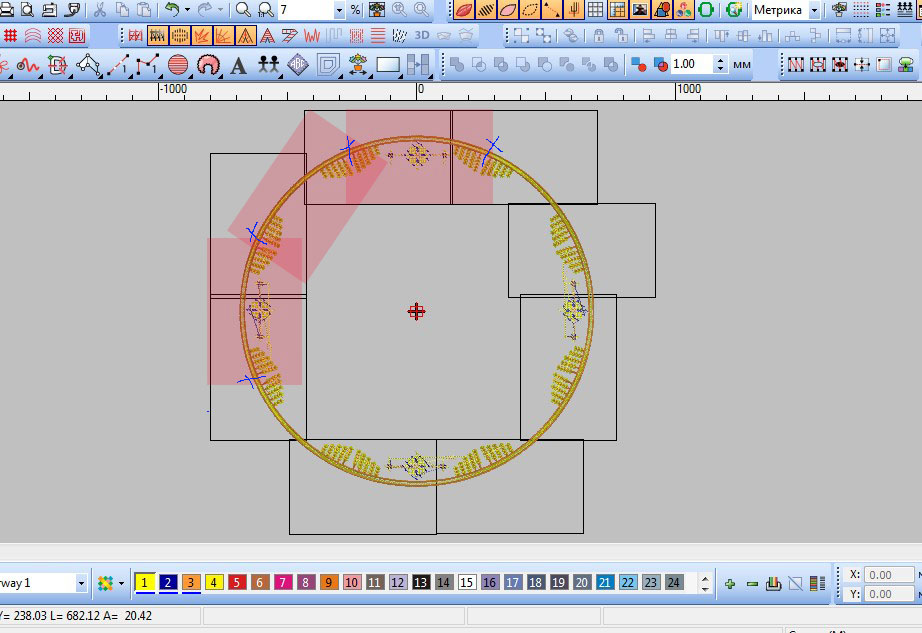Toggle Show Connectors dotted-arrow icon
Screen dimensions: 922x633
coord(552,9)
